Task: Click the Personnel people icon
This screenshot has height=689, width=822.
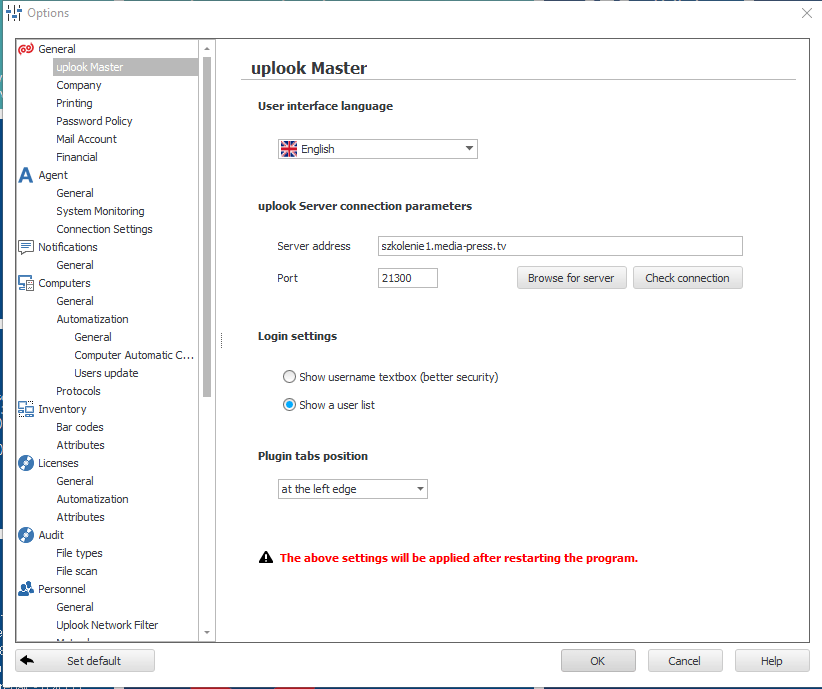Action: coord(26,589)
